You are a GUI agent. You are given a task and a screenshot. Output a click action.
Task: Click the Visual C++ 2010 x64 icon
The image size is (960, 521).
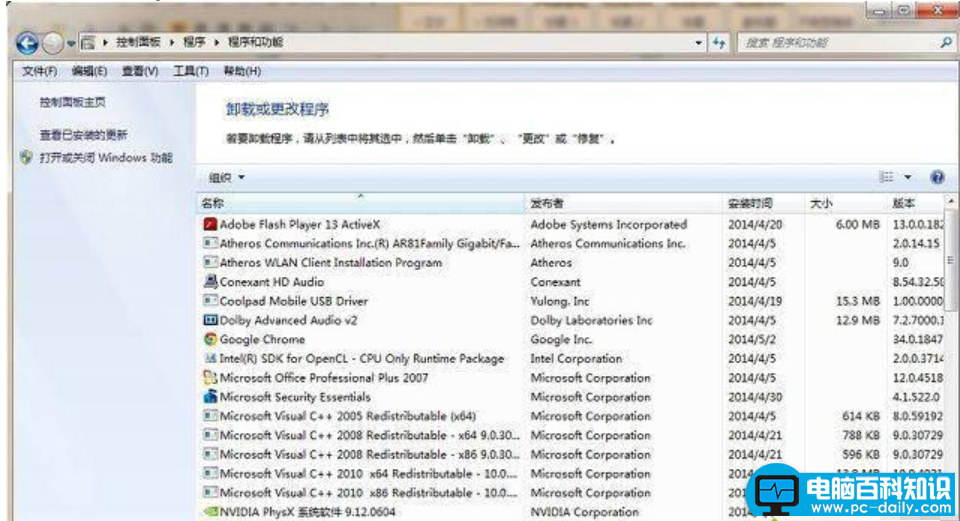pyautogui.click(x=210, y=473)
